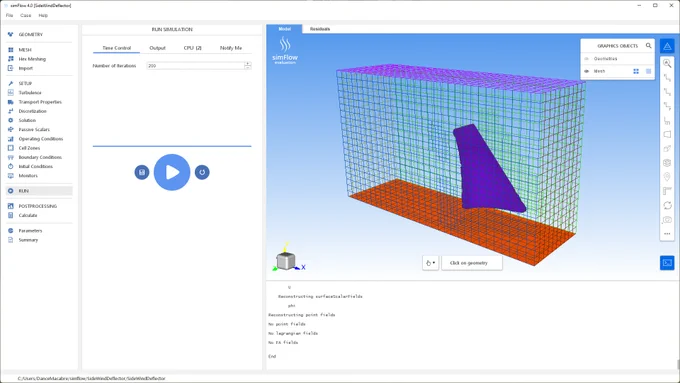
Task: Click the 'Click on geometry' button
Action: [x=472, y=263]
